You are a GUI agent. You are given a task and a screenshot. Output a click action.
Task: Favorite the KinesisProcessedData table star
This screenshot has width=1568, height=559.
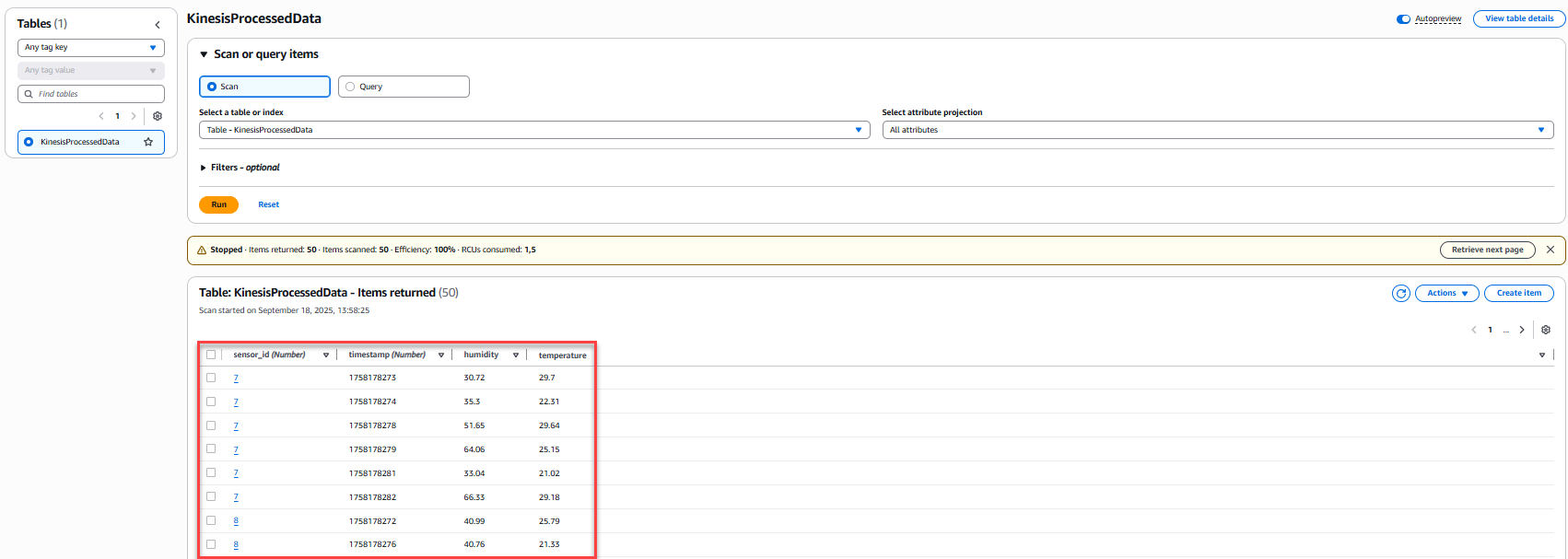click(x=148, y=142)
